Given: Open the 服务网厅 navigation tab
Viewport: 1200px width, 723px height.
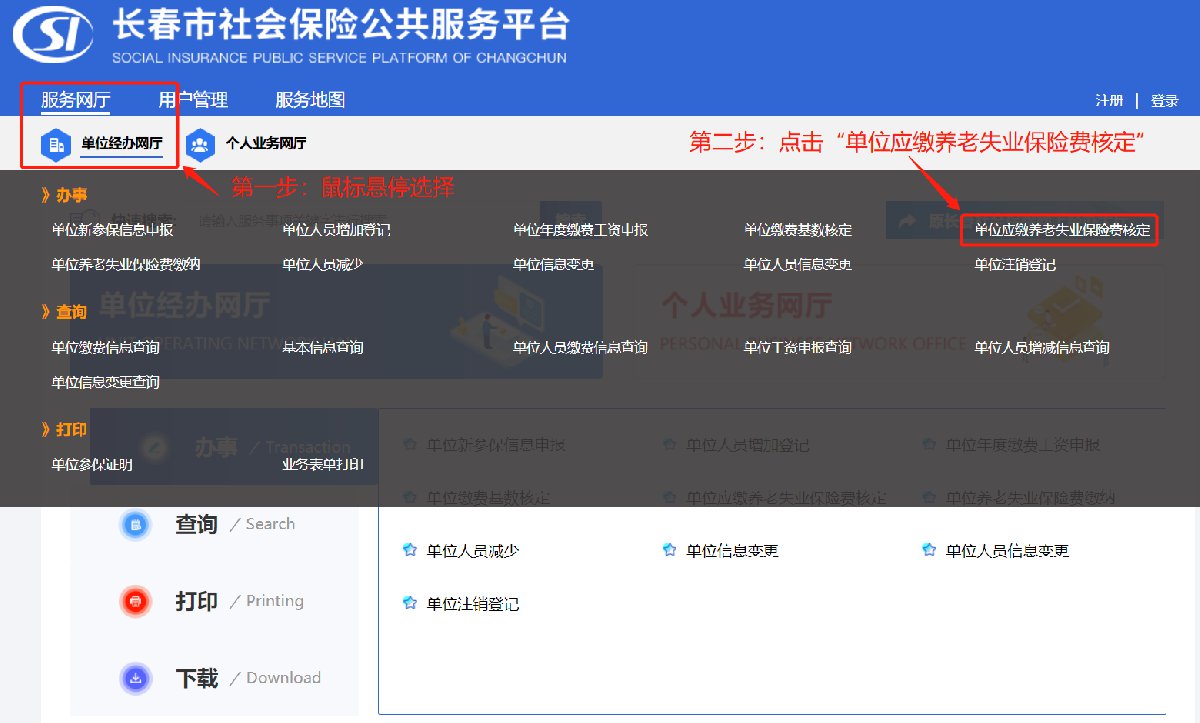Looking at the screenshot, I should (75, 100).
